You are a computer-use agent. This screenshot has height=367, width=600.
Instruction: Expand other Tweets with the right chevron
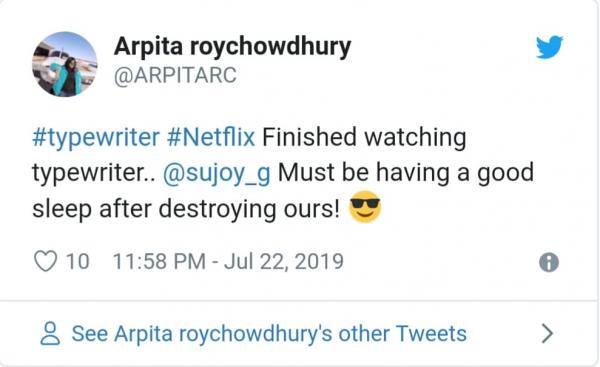(x=548, y=333)
